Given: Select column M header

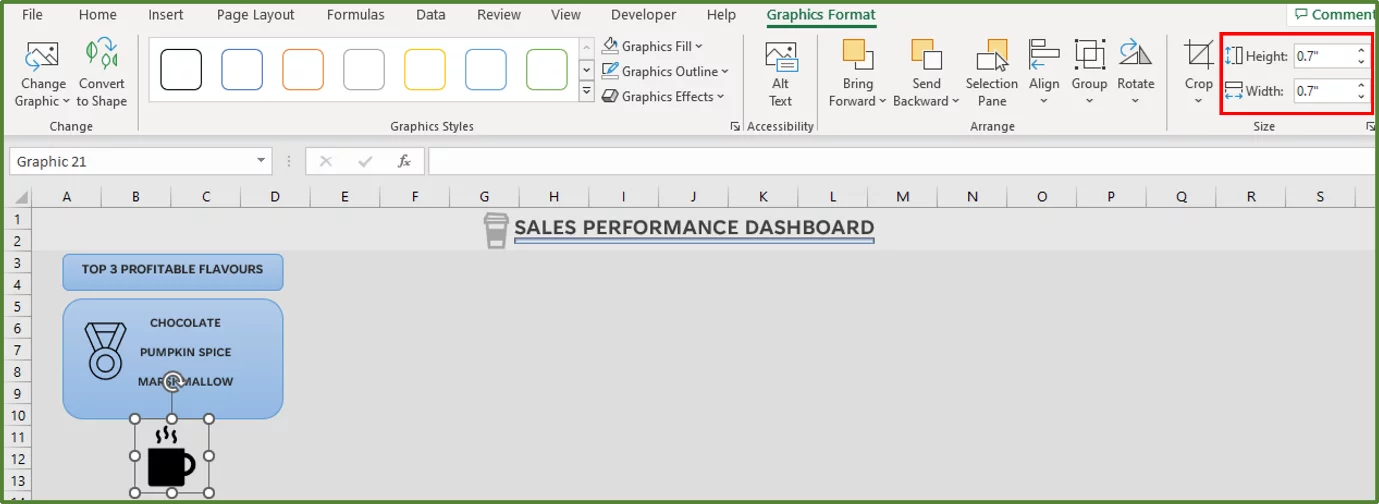Looking at the screenshot, I should coord(902,197).
